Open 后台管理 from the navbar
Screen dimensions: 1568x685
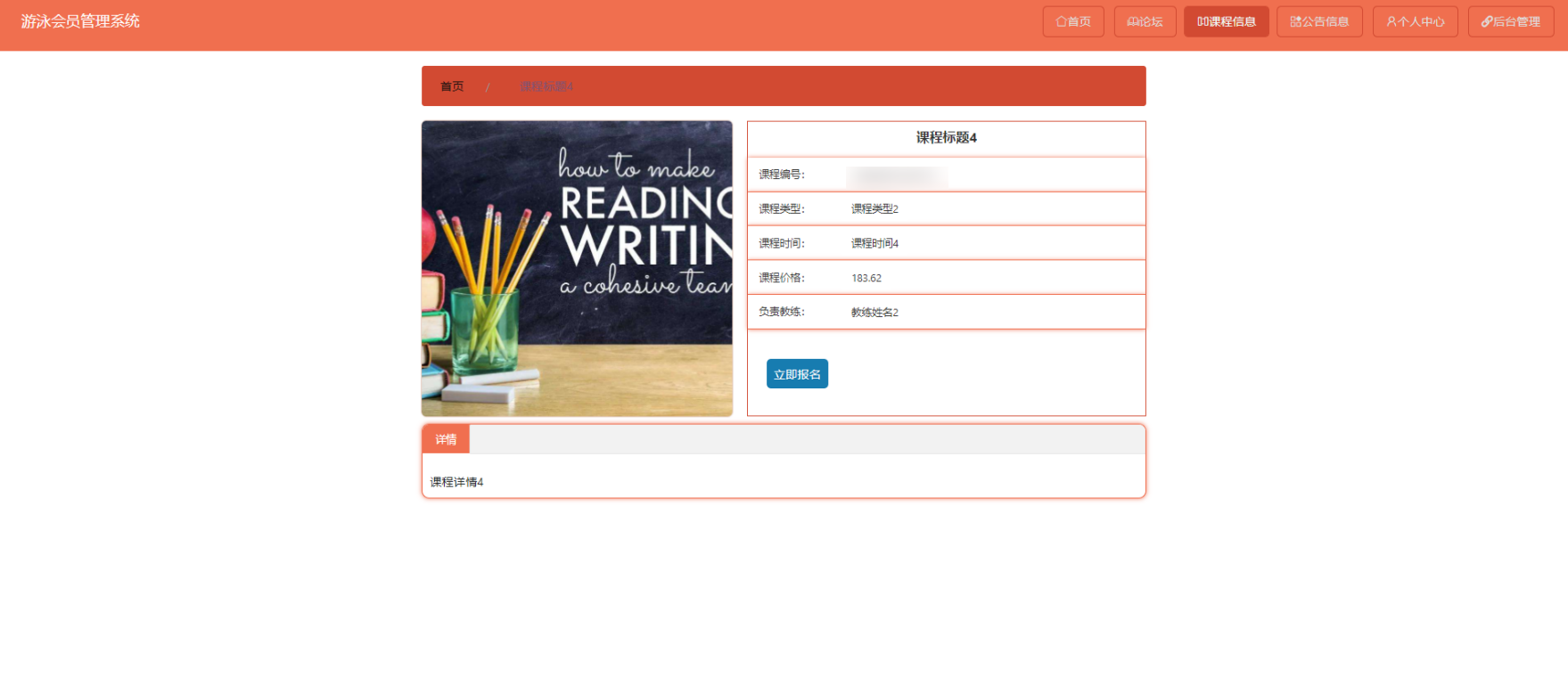click(x=1511, y=21)
